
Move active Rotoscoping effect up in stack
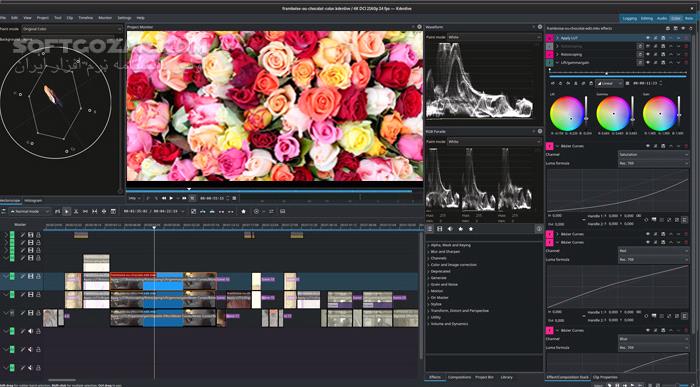point(671,54)
